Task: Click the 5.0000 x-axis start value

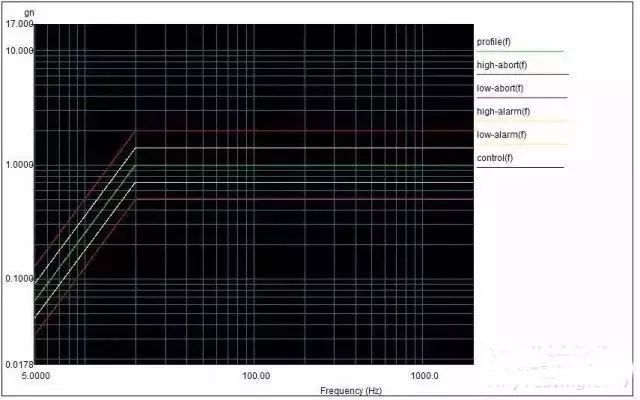Action: click(36, 376)
